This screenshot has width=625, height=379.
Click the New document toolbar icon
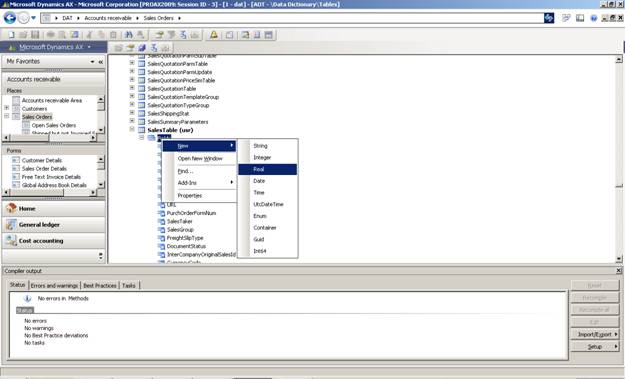pos(11,35)
